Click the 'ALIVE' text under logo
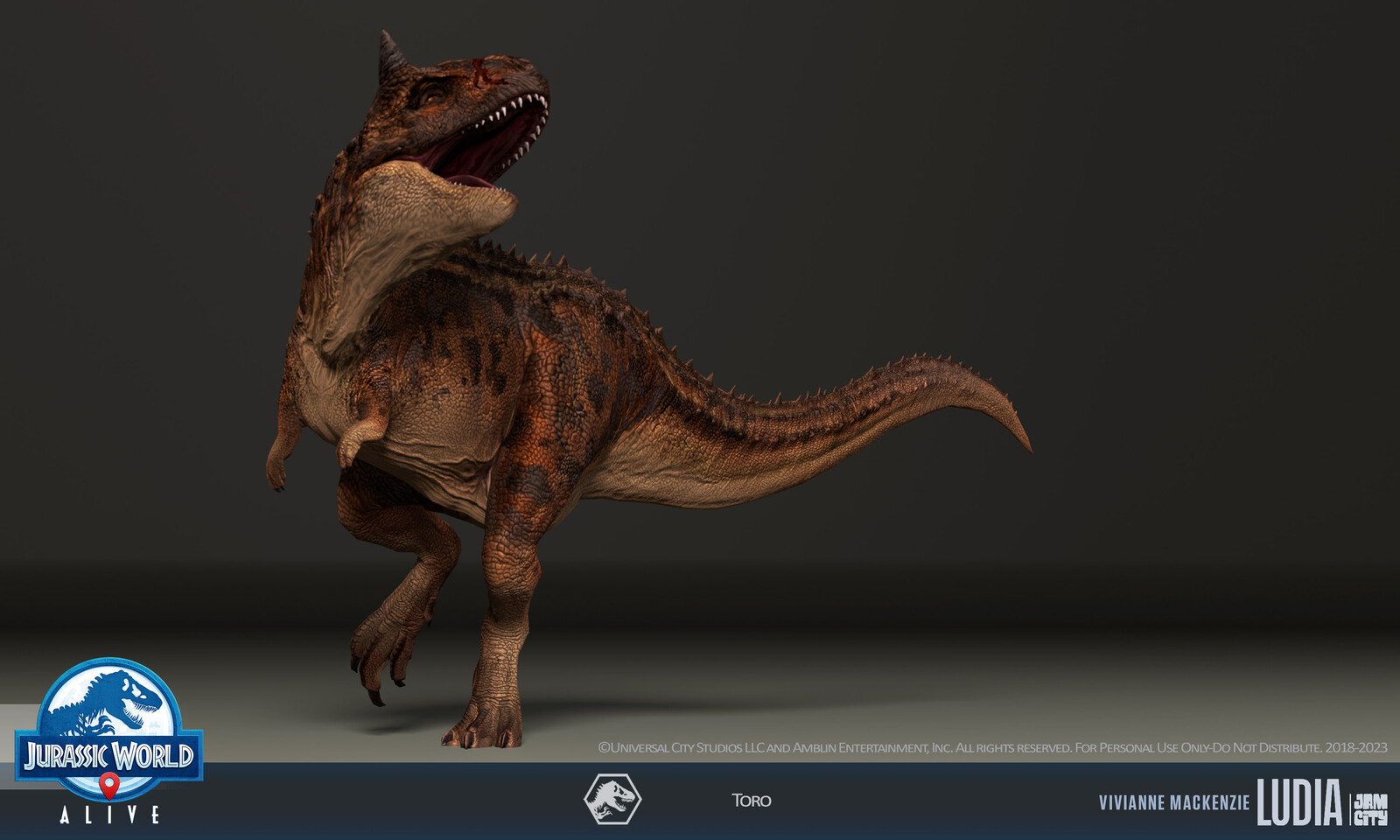Viewport: 1400px width, 840px height. (x=109, y=815)
